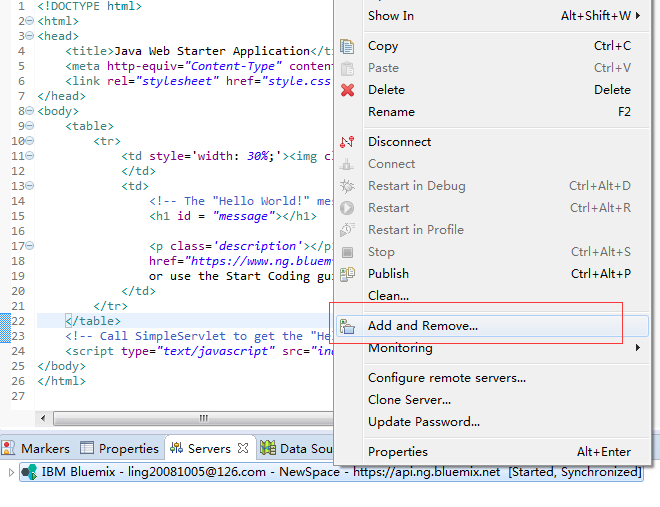Collapse the body tag fold on line 8
Viewport: 660px width, 507px height.
29,111
